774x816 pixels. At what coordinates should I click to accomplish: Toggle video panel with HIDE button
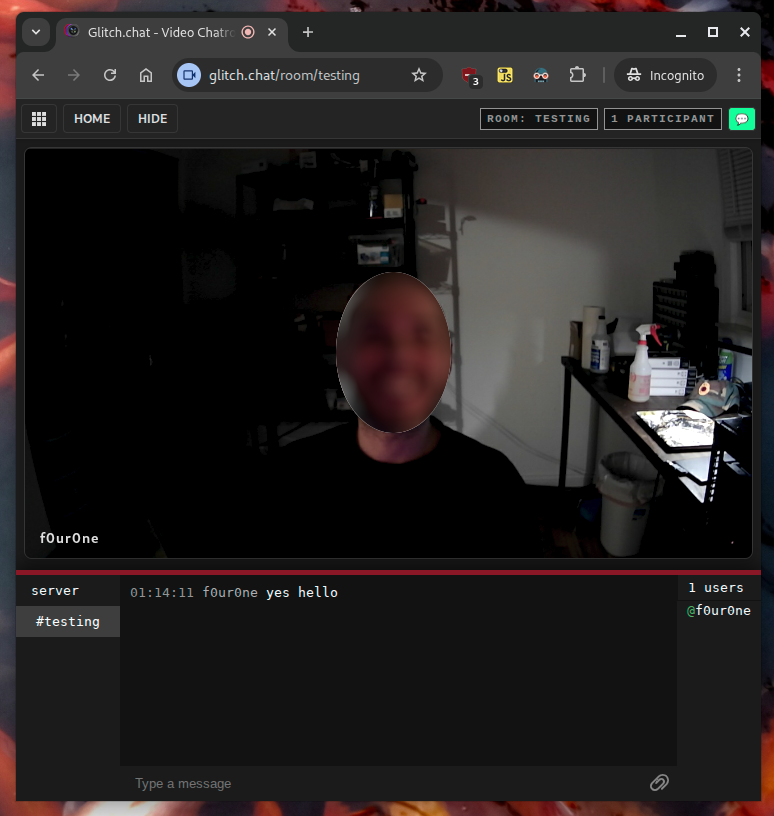point(152,119)
